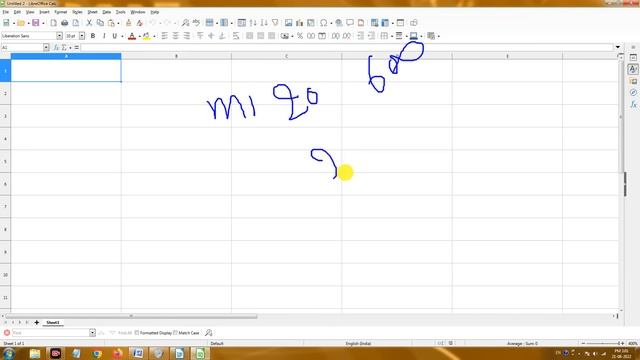Select the Sheet1 tab

pos(53,322)
